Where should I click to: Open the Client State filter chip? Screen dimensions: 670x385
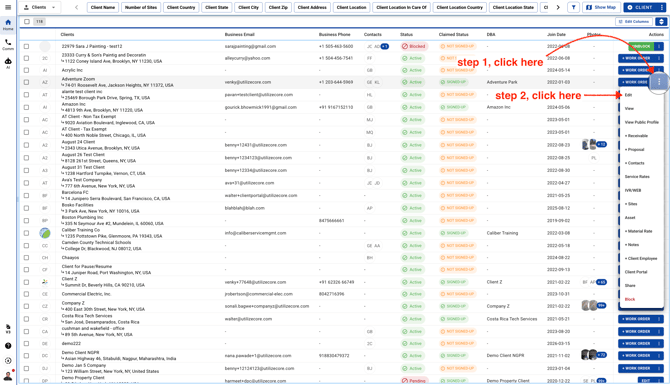click(217, 7)
